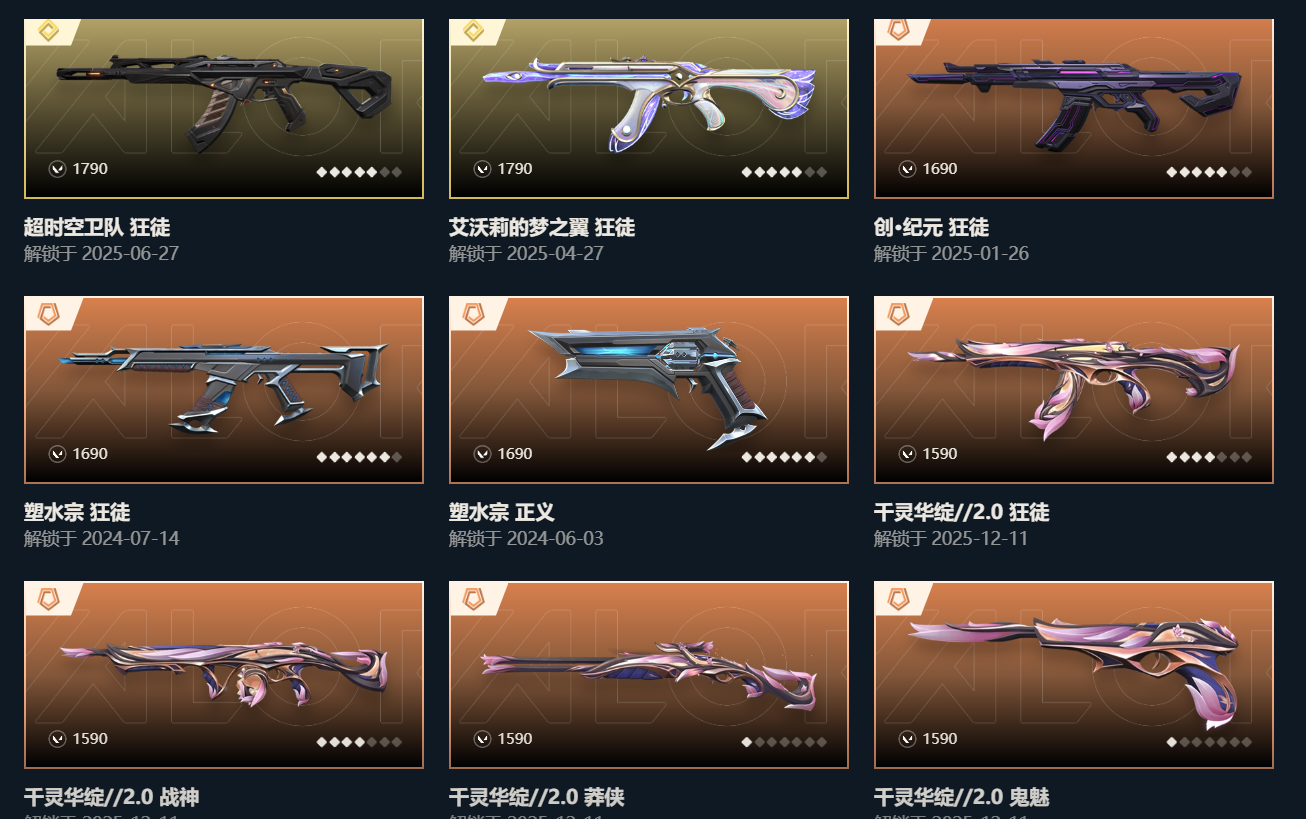Click the 创•纪元 狂徒 title text
This screenshot has width=1306, height=819.
tap(931, 227)
